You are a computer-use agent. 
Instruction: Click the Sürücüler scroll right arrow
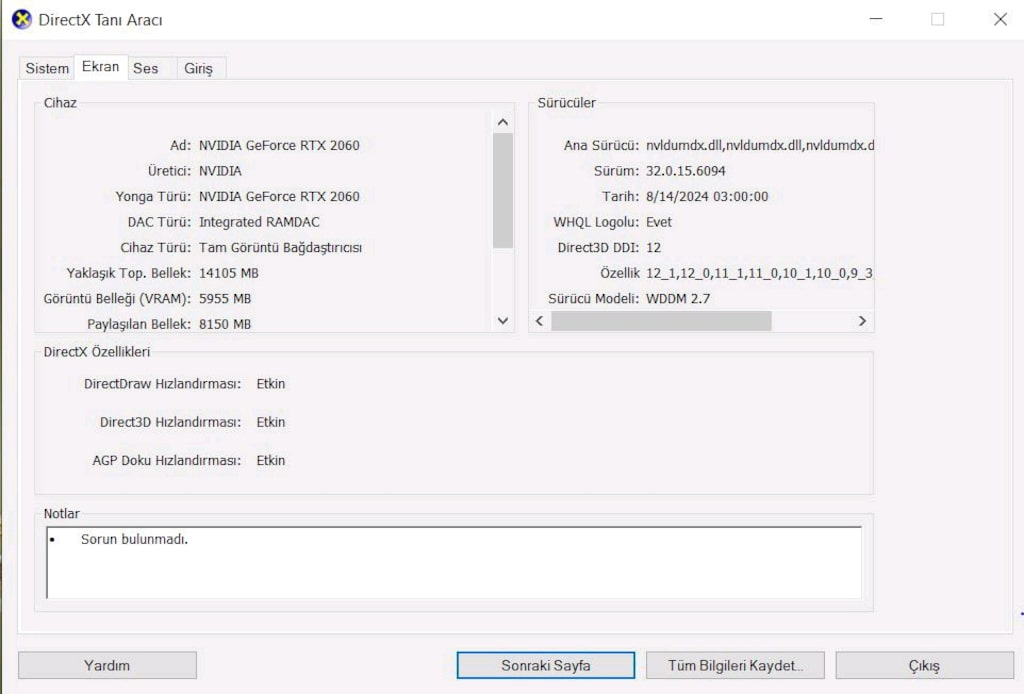[x=862, y=321]
